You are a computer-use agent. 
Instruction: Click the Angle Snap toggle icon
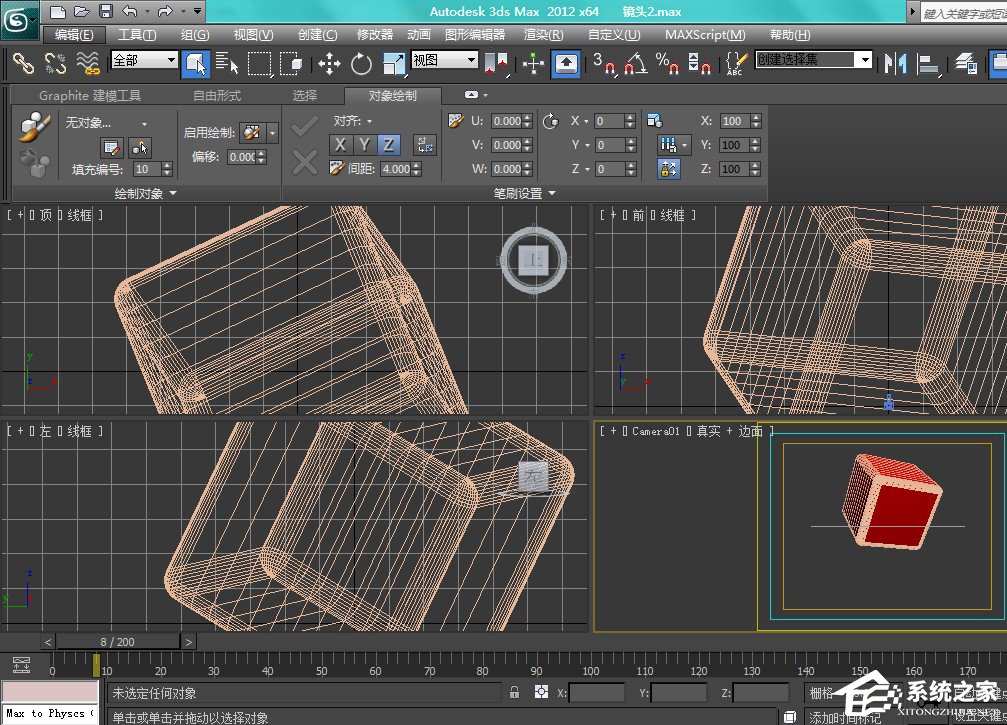(x=634, y=64)
